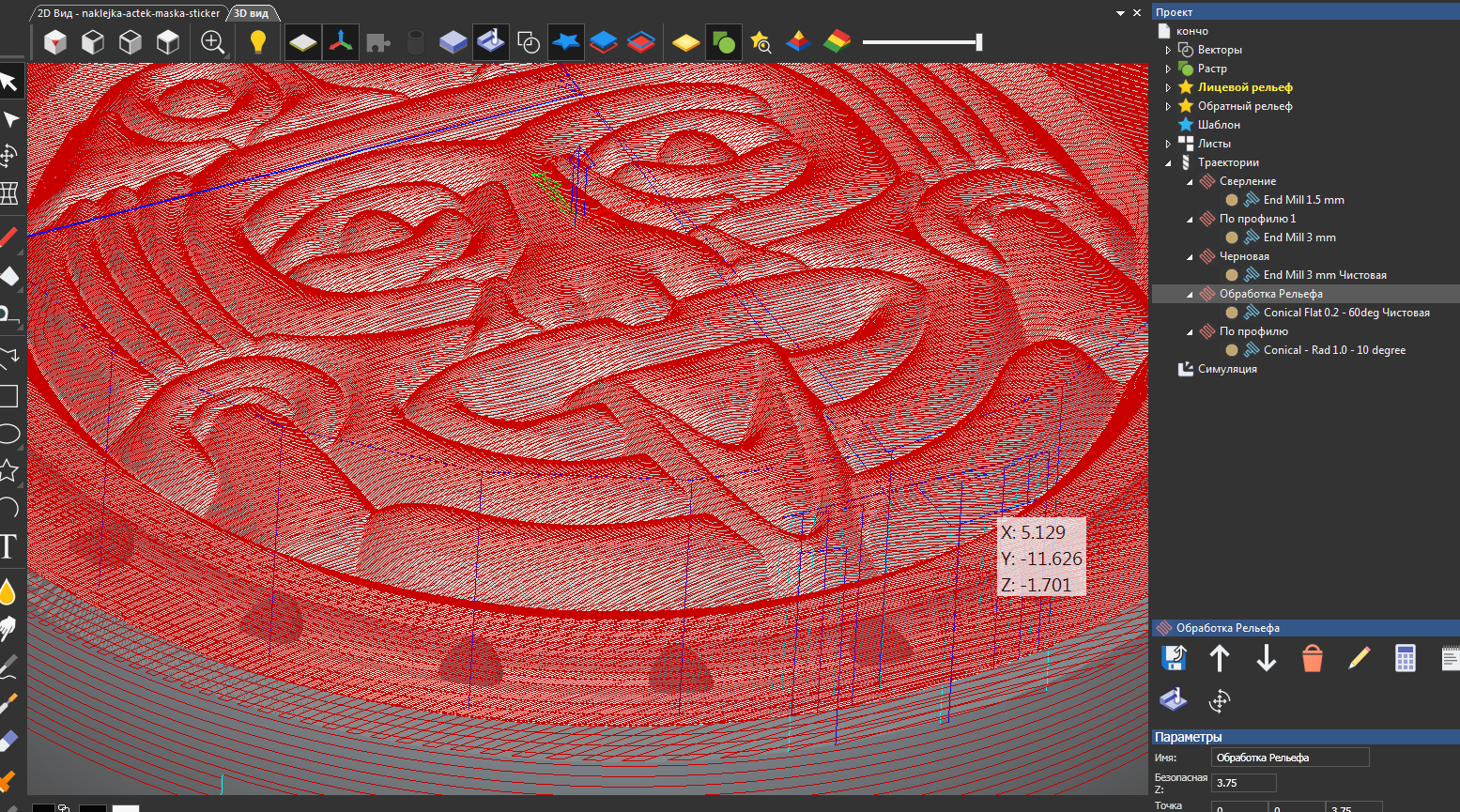Toggle visibility dot for End Mill 1.5 mm
The height and width of the screenshot is (812, 1460).
pyautogui.click(x=1232, y=200)
